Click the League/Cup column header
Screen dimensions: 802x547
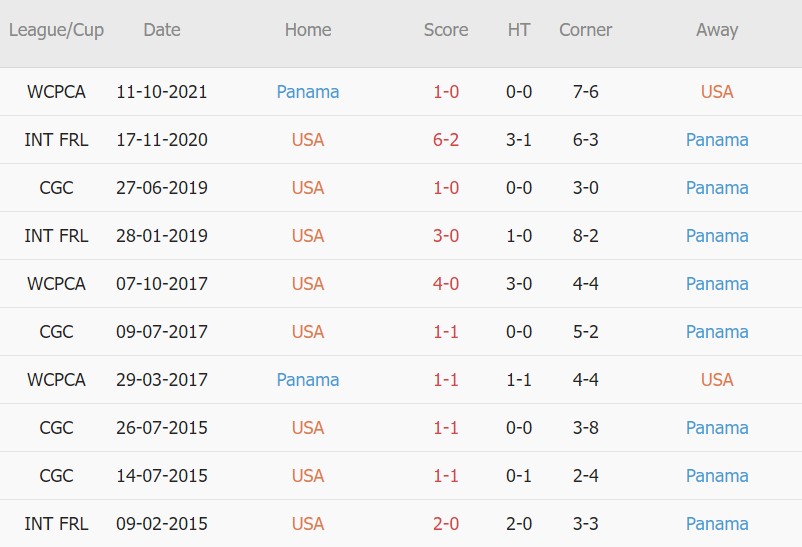pyautogui.click(x=56, y=30)
